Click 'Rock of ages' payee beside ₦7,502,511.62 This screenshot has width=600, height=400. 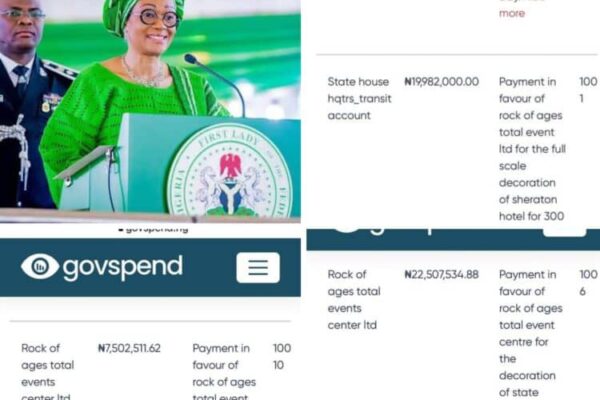point(47,371)
